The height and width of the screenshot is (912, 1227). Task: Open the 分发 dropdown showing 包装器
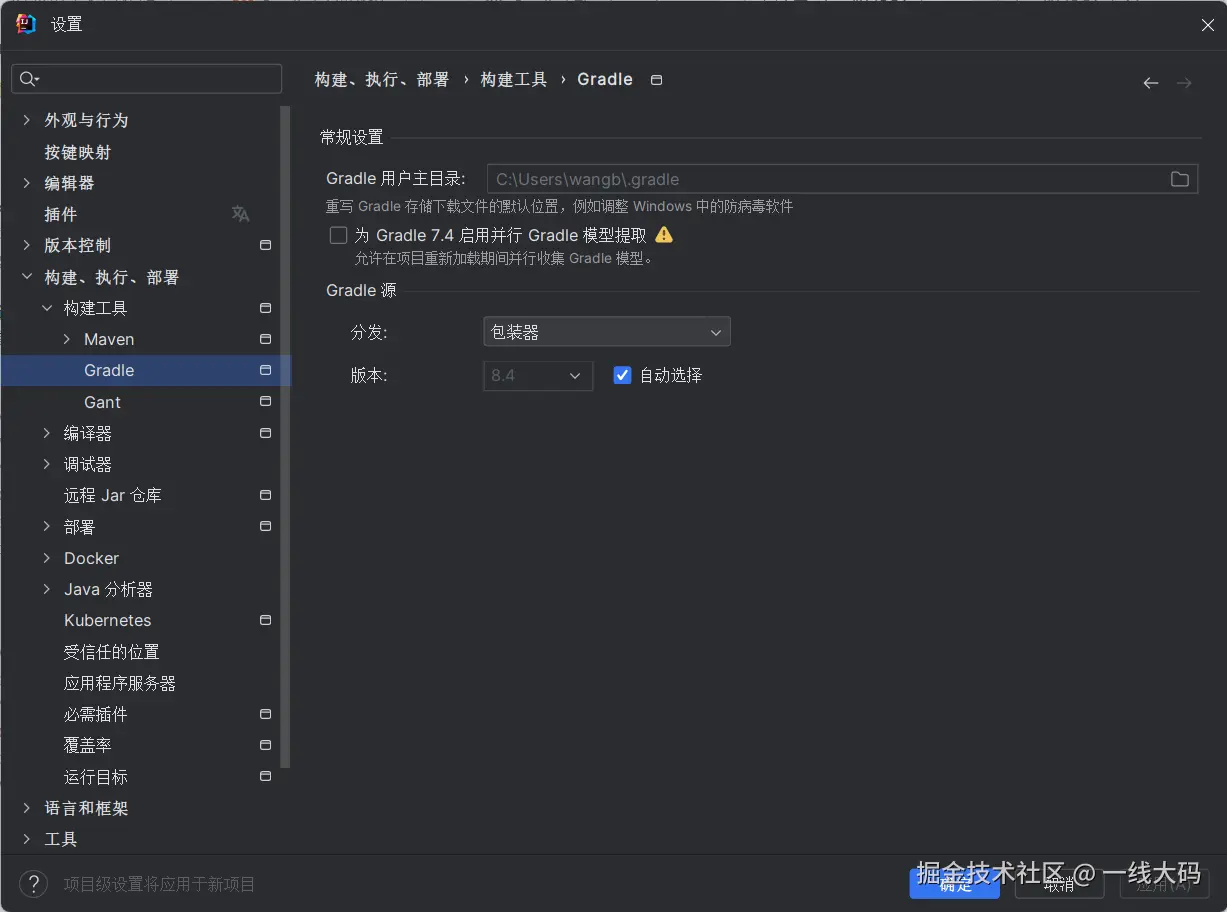[607, 332]
